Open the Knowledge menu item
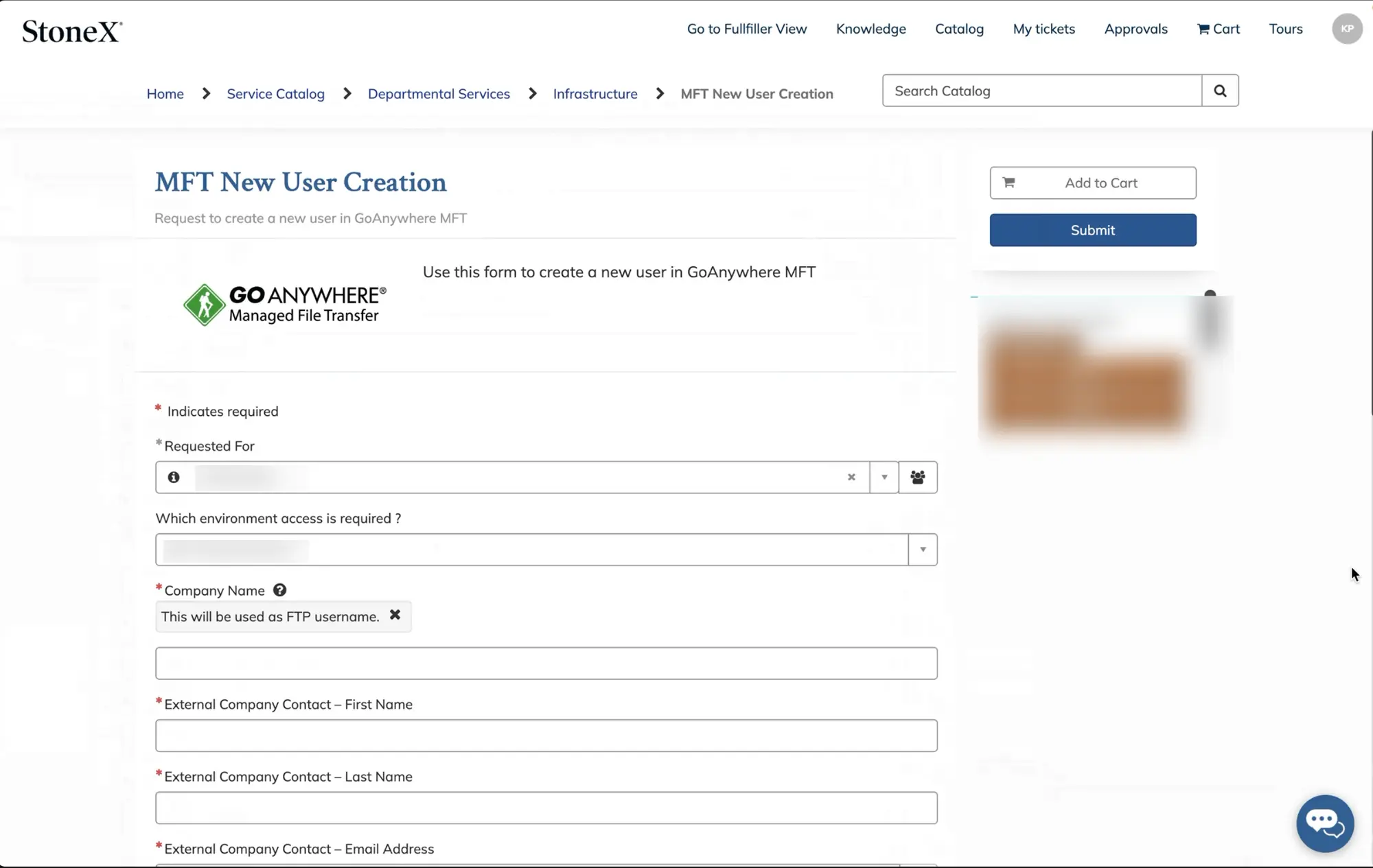Screen dimensions: 1373x868 (x=870, y=29)
